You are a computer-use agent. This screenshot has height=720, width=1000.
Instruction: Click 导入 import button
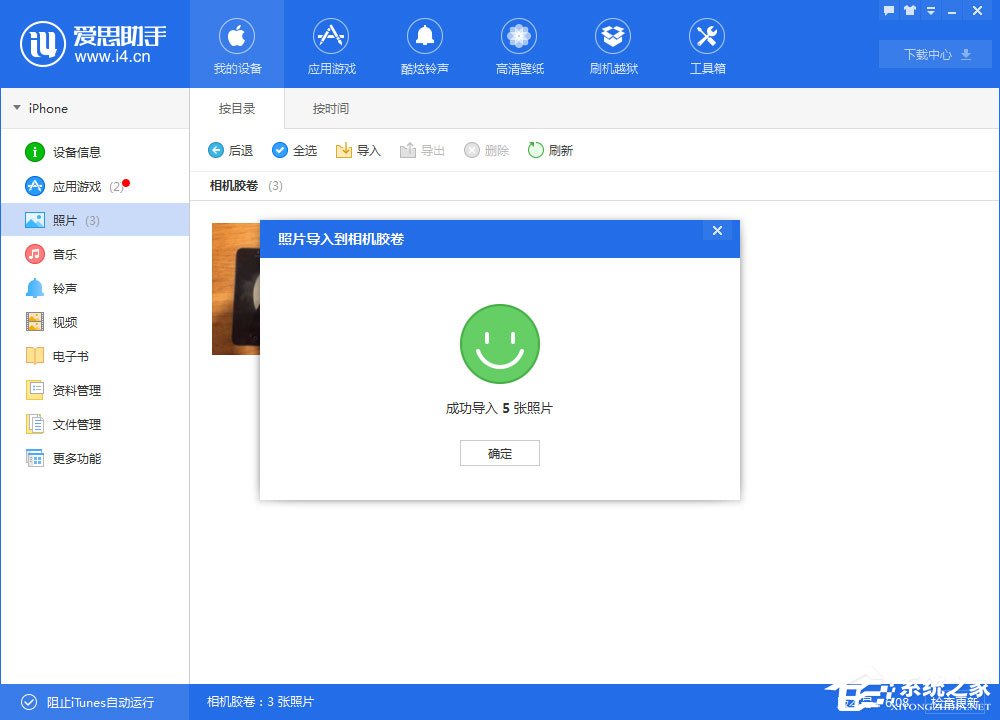pos(358,151)
